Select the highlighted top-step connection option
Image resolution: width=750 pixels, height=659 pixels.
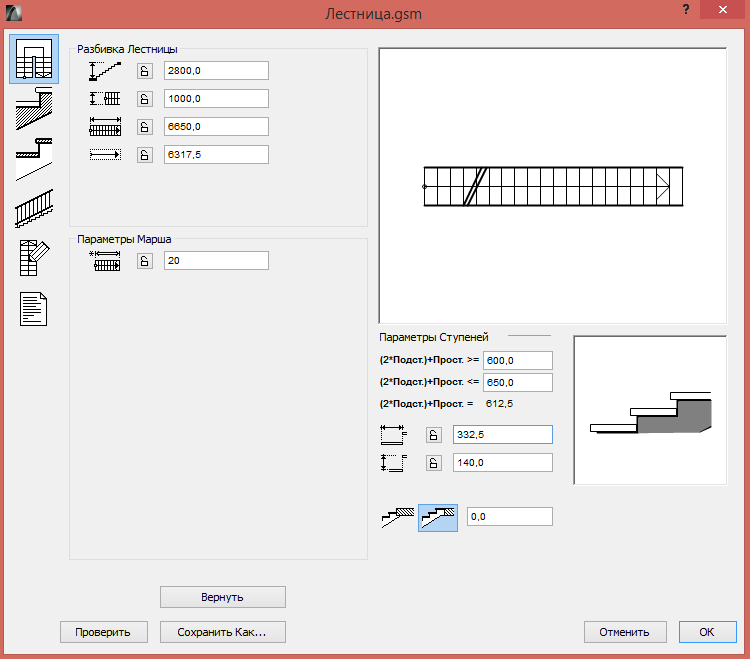pyautogui.click(x=438, y=517)
